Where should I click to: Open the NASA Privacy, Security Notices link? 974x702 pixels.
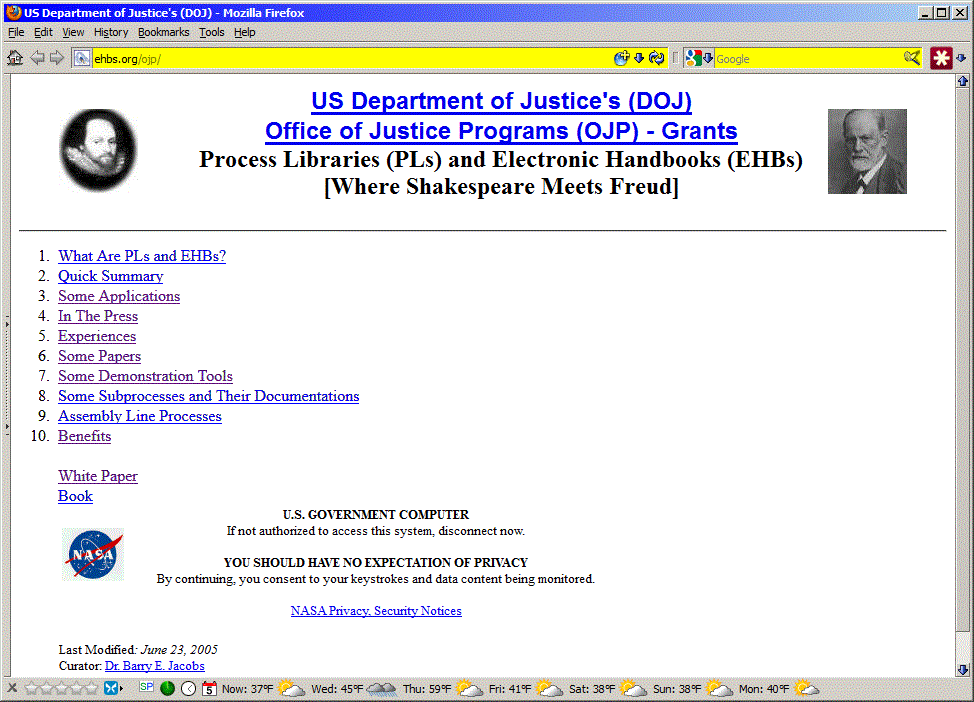(x=376, y=611)
